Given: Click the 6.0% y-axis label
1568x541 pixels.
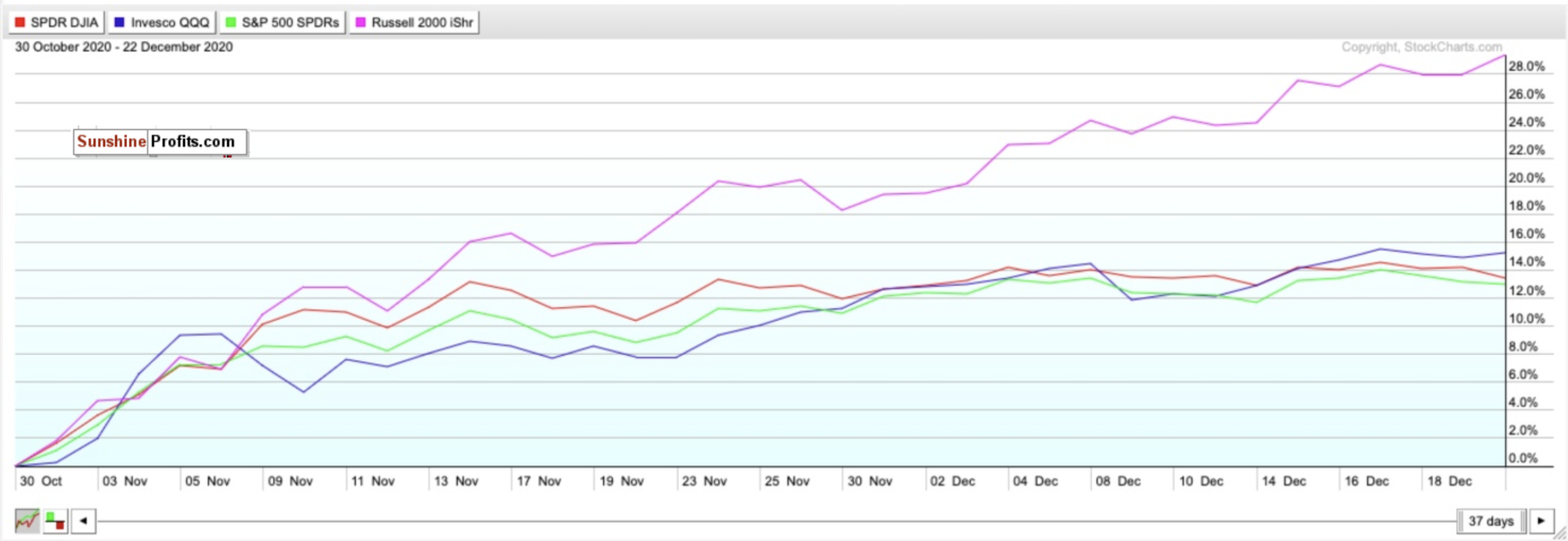Looking at the screenshot, I should (x=1523, y=375).
